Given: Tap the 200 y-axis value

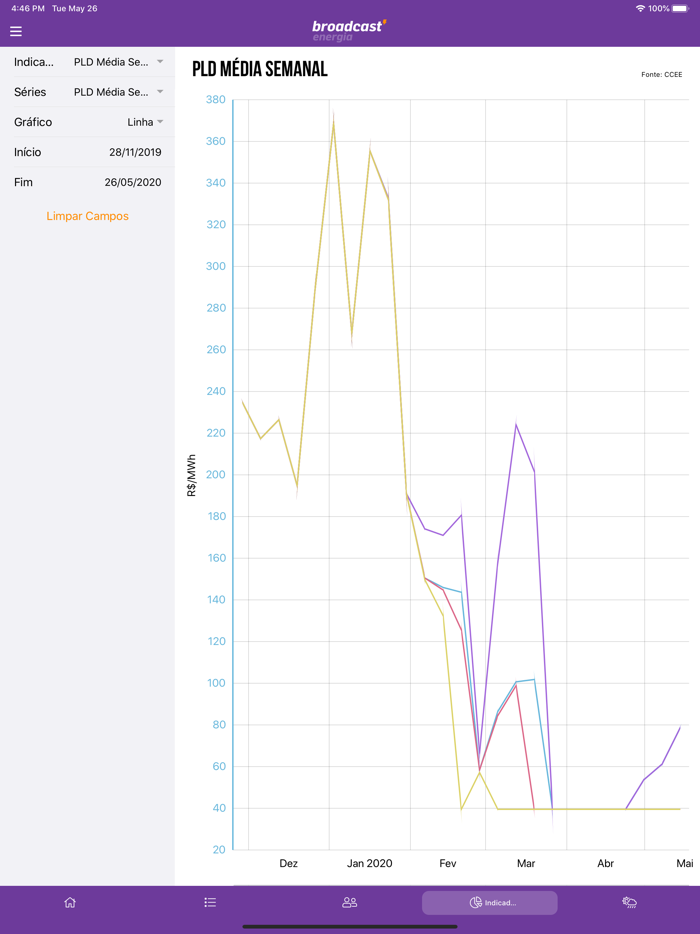Looking at the screenshot, I should (x=216, y=475).
